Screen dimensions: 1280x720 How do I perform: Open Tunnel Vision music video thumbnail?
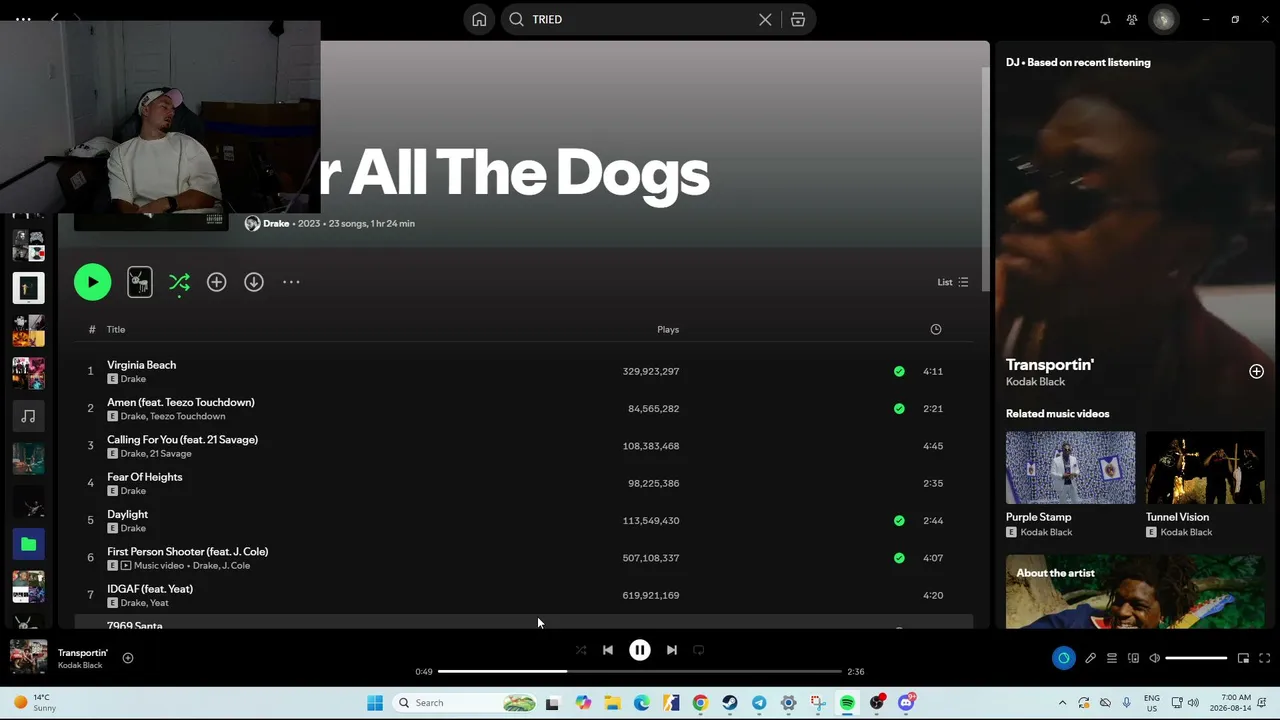1205,468
